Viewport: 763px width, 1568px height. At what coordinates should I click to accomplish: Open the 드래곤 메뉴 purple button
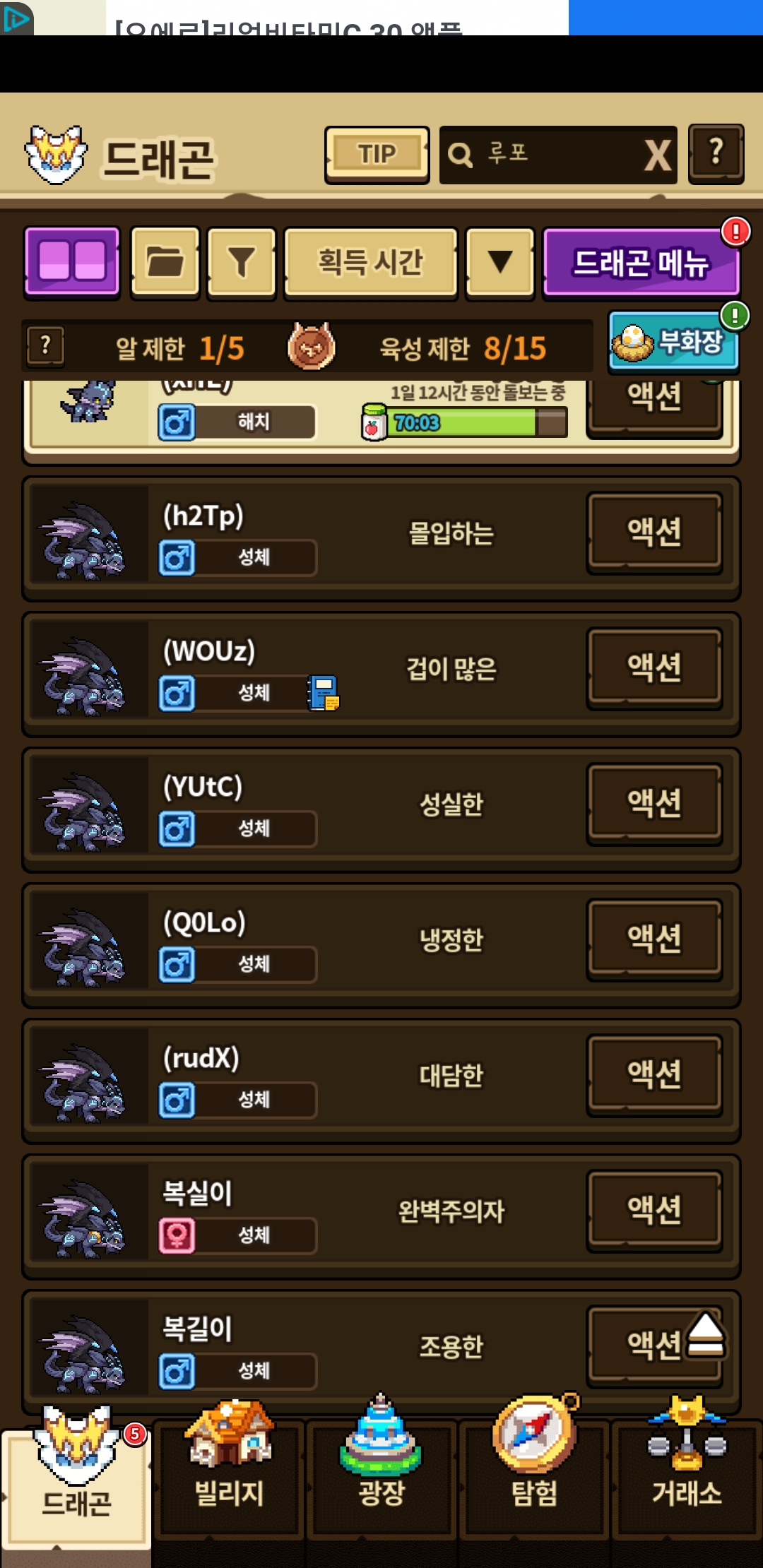[641, 263]
